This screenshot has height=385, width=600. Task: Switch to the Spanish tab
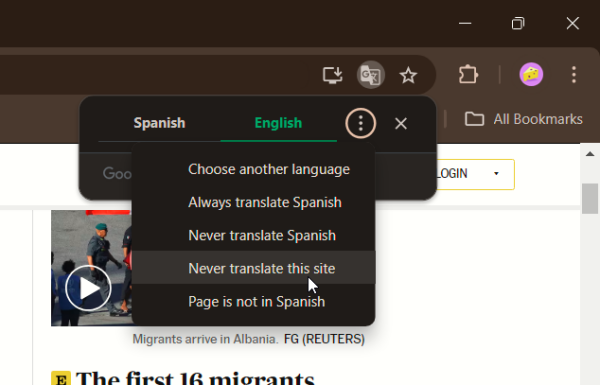[159, 123]
